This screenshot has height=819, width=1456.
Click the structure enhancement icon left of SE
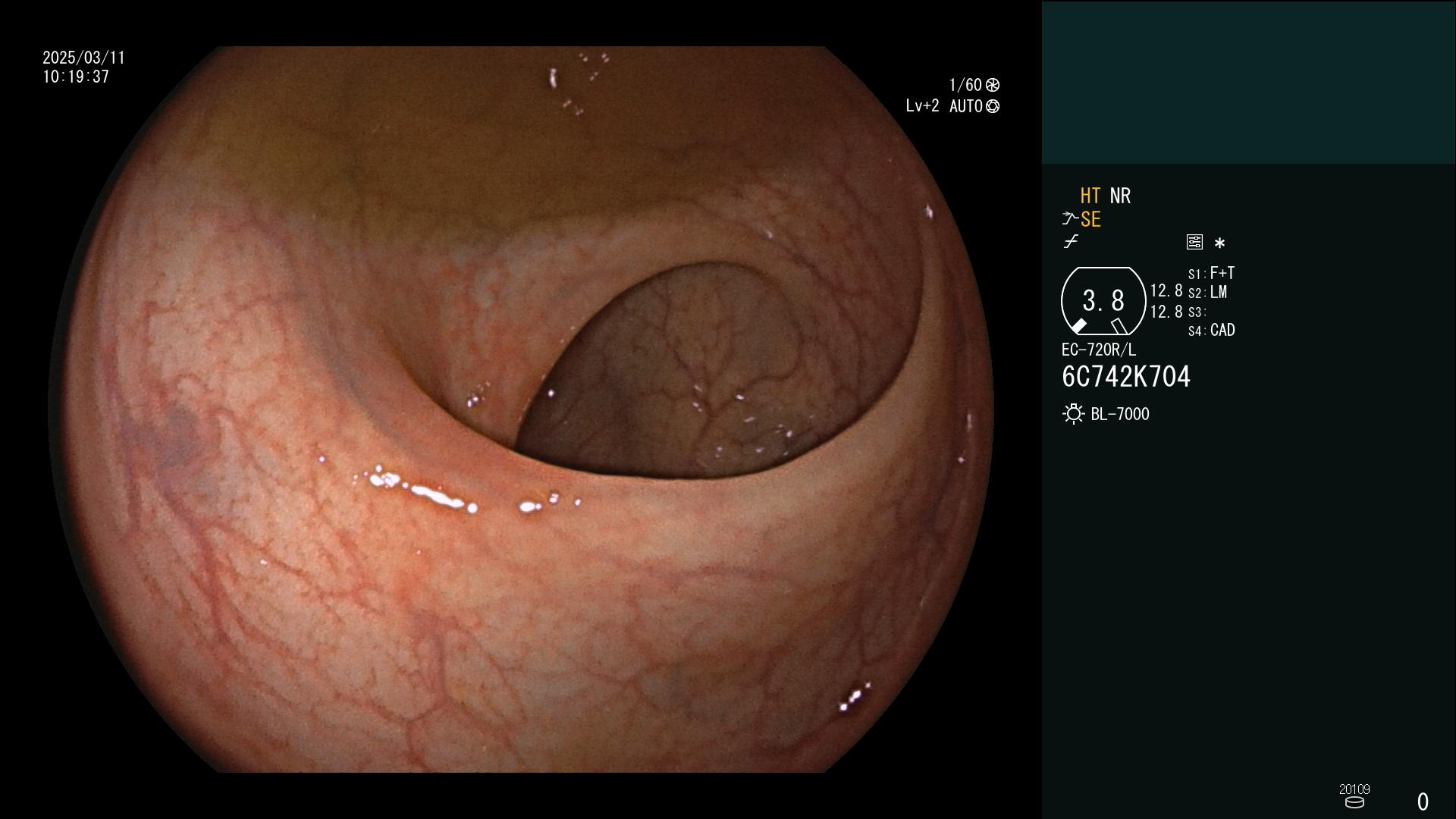(1070, 219)
